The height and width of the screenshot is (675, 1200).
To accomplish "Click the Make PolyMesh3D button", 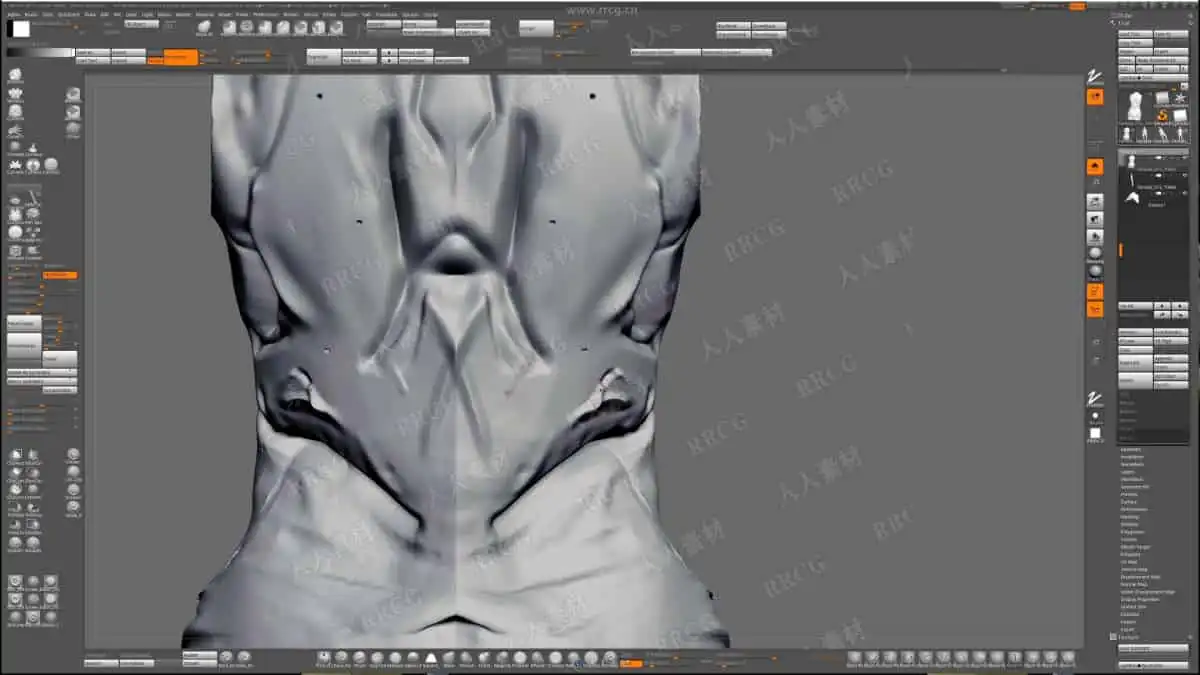I will click(1162, 60).
